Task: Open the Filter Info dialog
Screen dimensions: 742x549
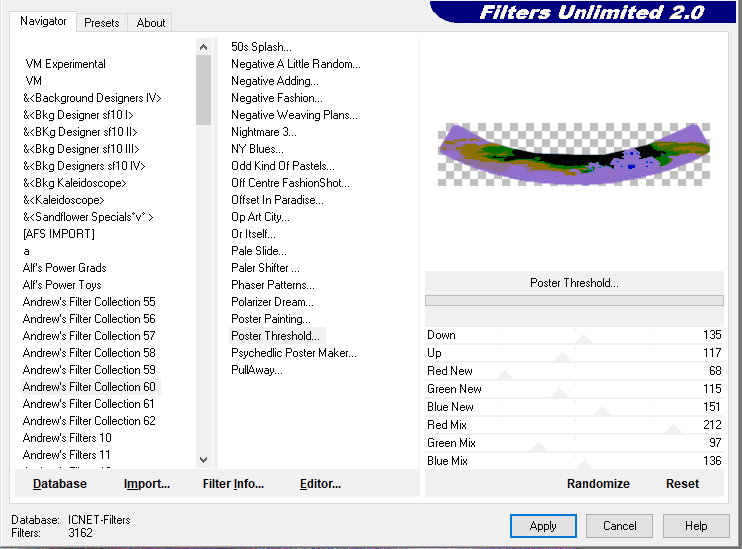Action: (x=233, y=484)
